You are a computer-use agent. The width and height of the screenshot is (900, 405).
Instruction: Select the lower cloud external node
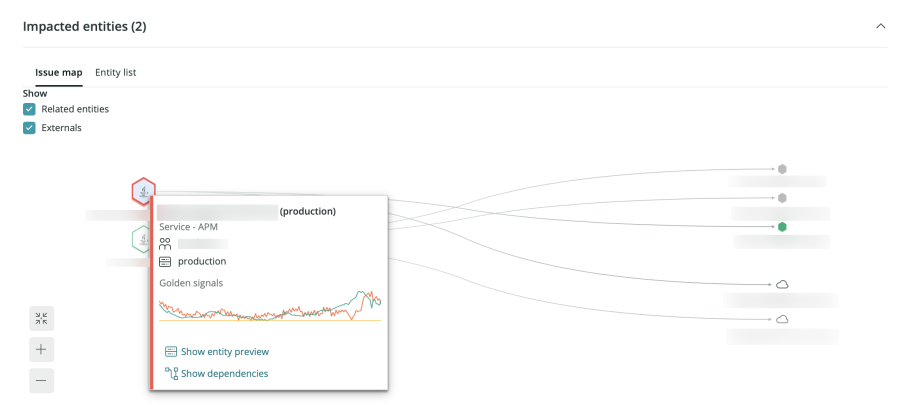click(782, 319)
